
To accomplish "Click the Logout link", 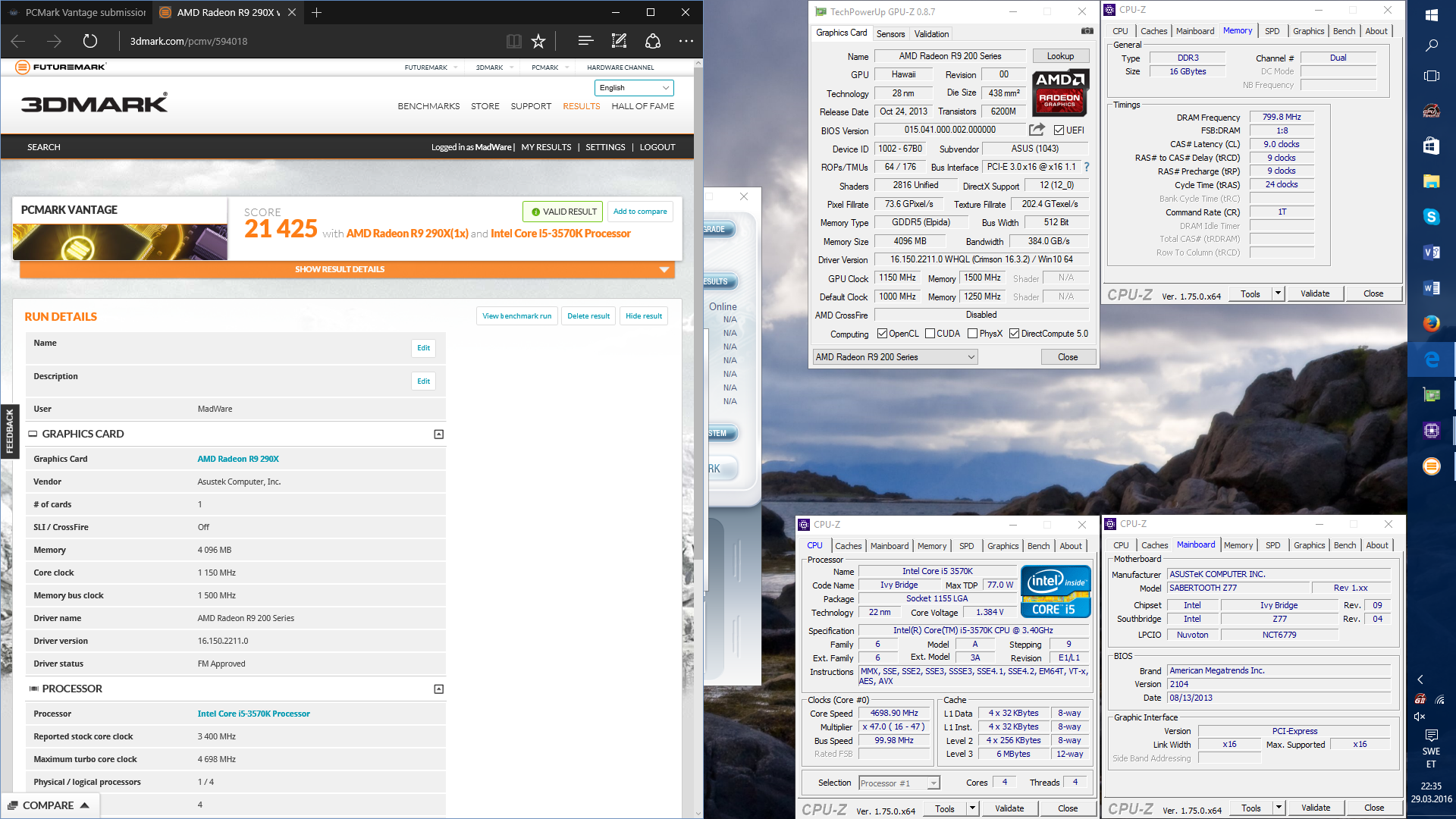I will 657,147.
